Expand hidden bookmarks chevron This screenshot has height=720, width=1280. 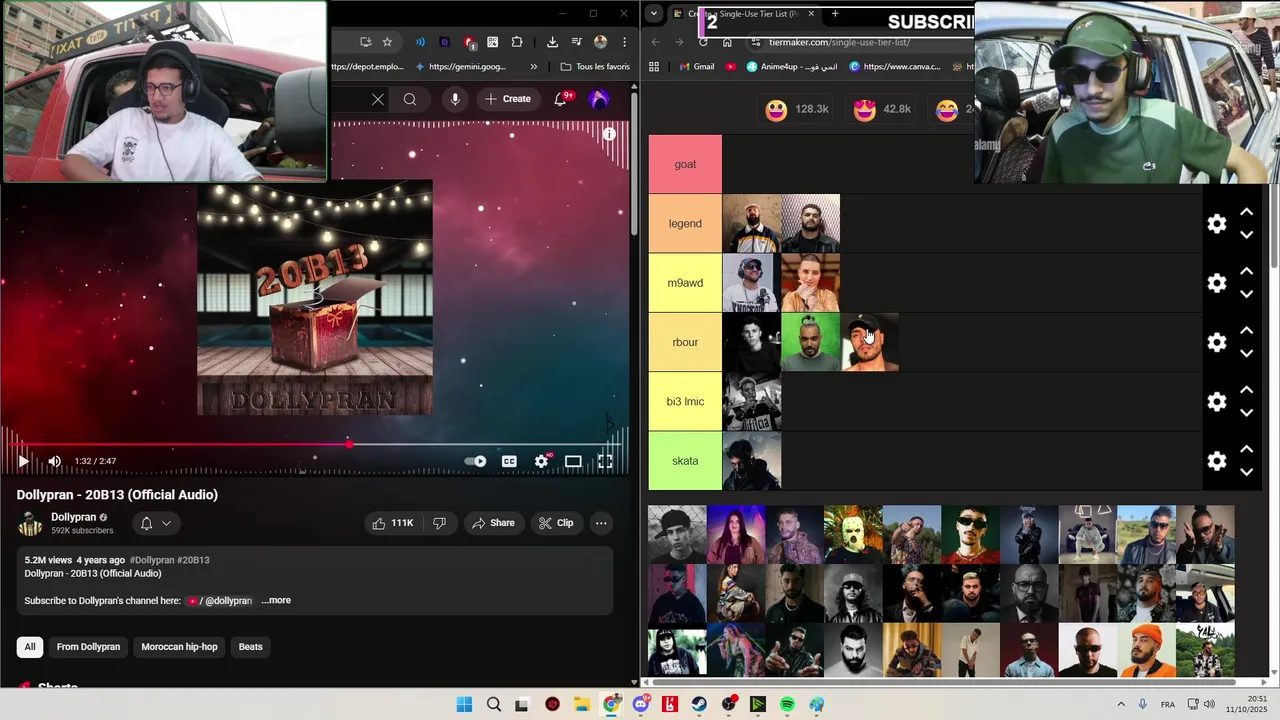[534, 67]
